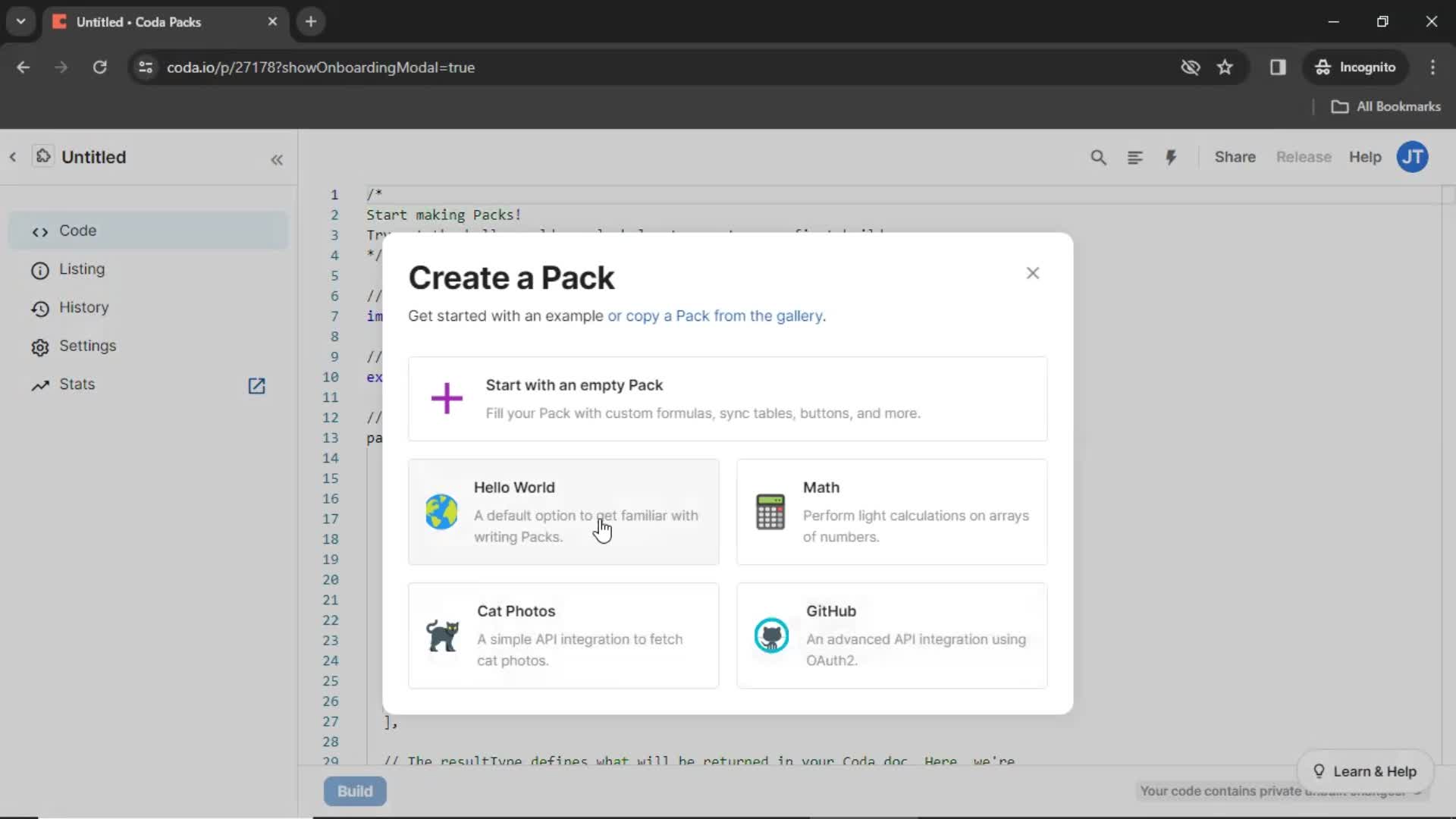This screenshot has width=1456, height=819.
Task: Click the Code brackets icon in sidebar
Action: click(x=39, y=232)
